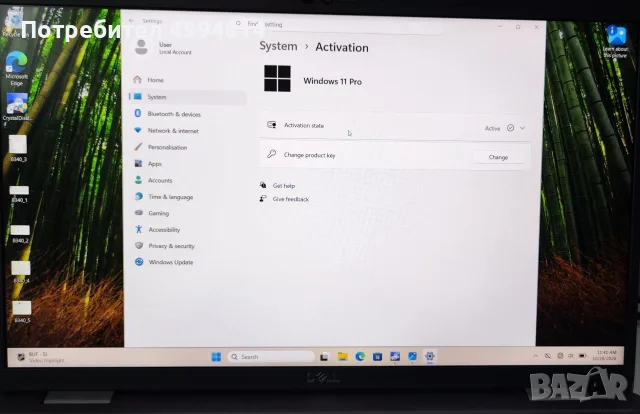Open File Explorer from taskbar
The height and width of the screenshot is (414, 640).
(x=342, y=357)
